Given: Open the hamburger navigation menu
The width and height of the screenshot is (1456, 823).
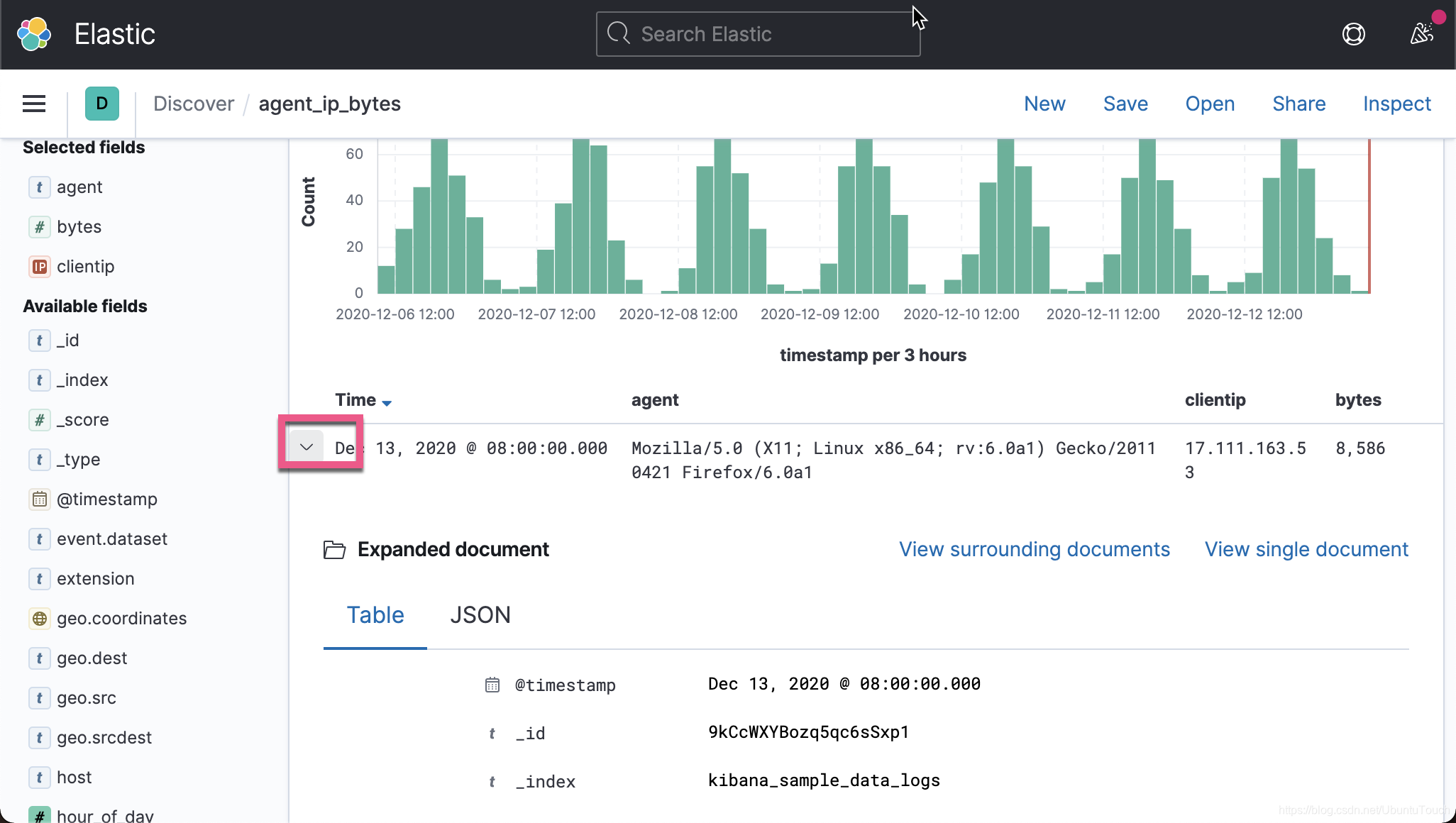Looking at the screenshot, I should click(x=34, y=104).
